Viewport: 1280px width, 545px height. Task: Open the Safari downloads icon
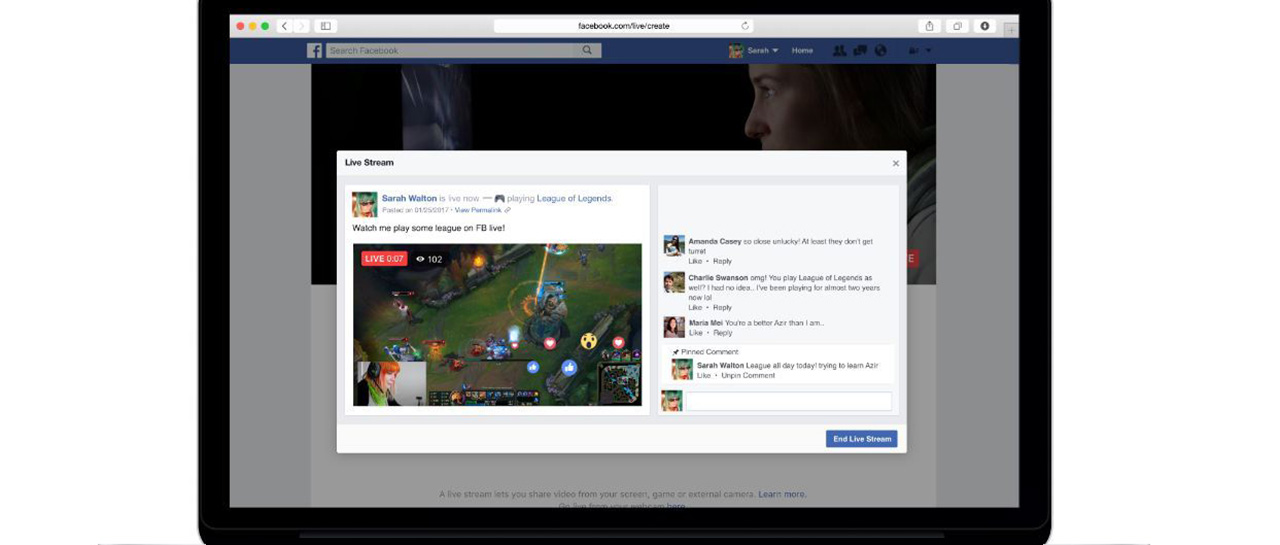(x=985, y=26)
